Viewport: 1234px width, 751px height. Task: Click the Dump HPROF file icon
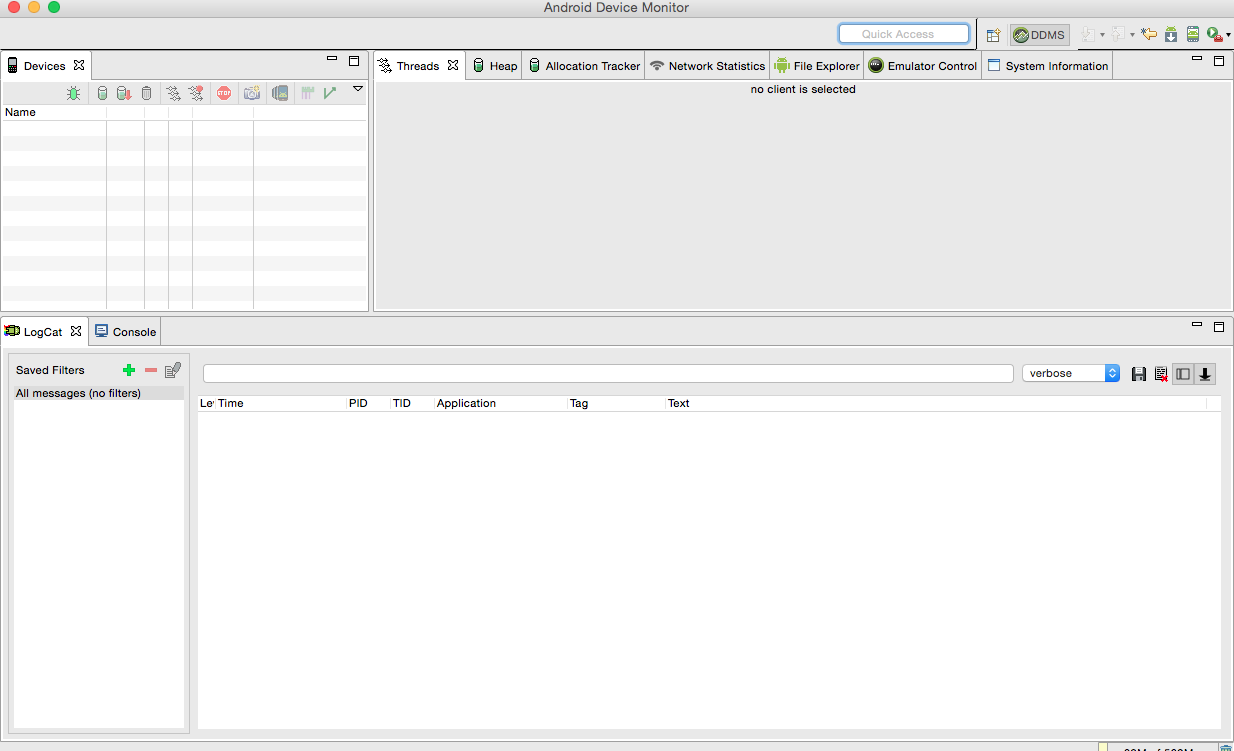pyautogui.click(x=124, y=93)
